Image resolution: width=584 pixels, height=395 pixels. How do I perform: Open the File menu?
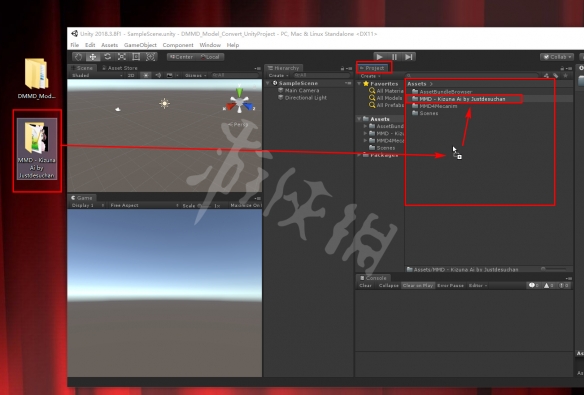click(74, 45)
